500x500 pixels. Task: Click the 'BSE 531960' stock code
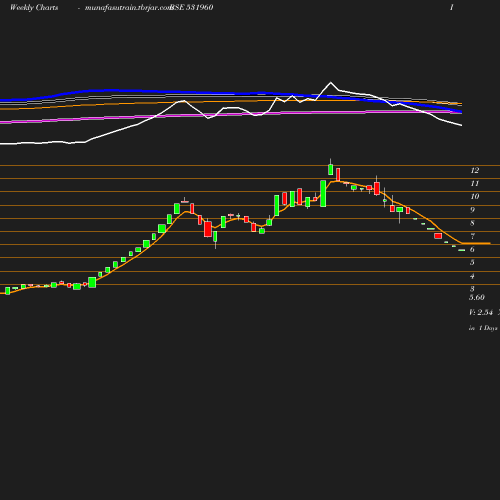tap(192, 7)
